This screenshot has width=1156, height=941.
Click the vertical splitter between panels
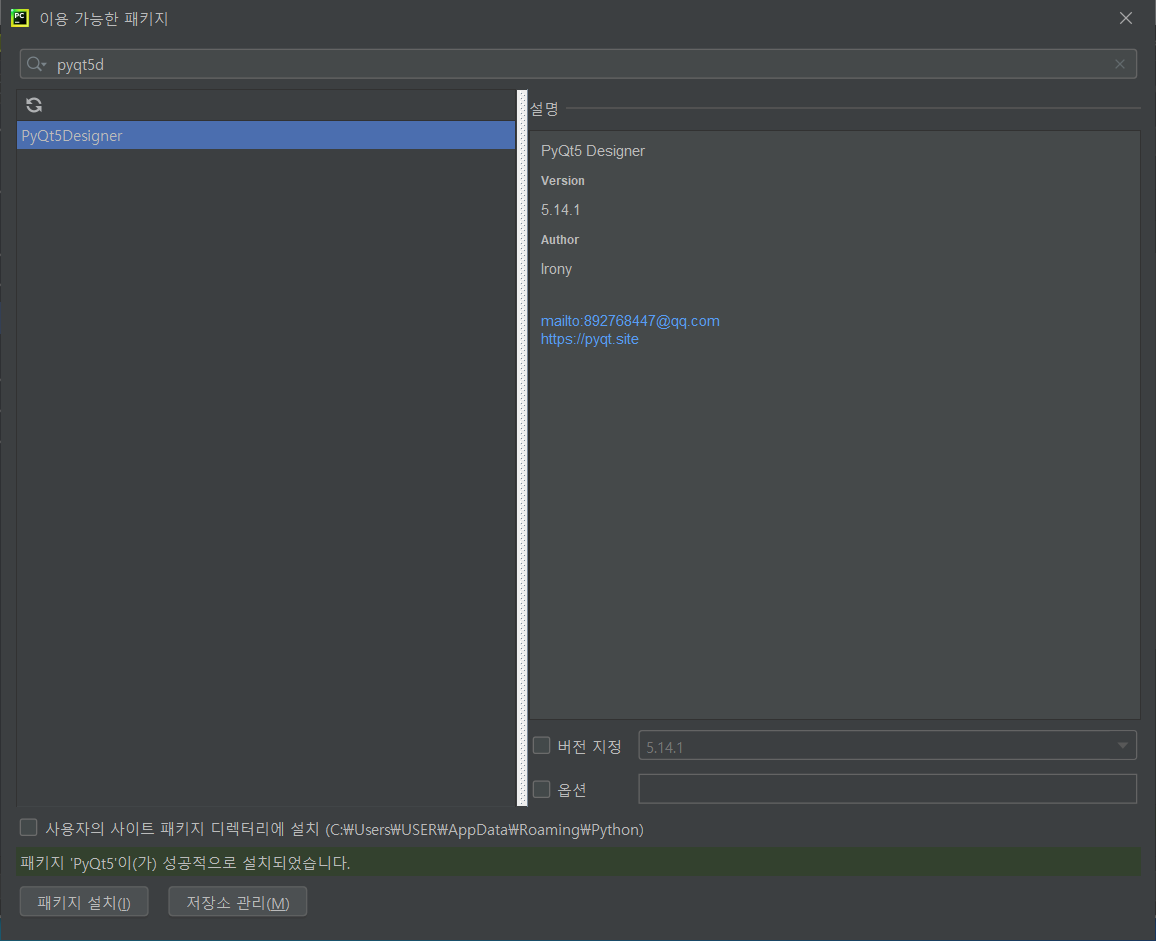pos(523,448)
